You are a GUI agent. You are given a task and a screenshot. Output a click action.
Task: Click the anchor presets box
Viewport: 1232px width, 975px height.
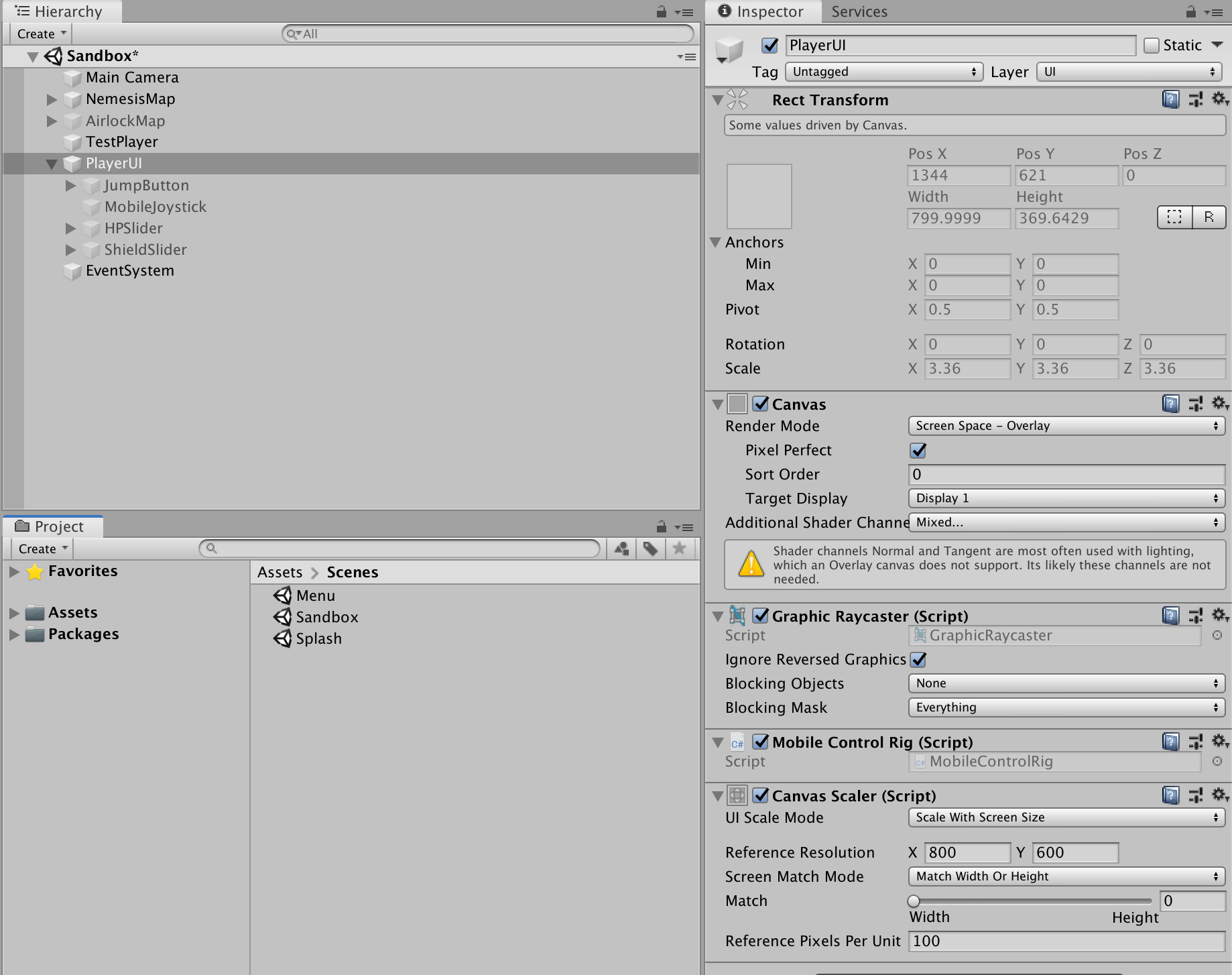759,196
